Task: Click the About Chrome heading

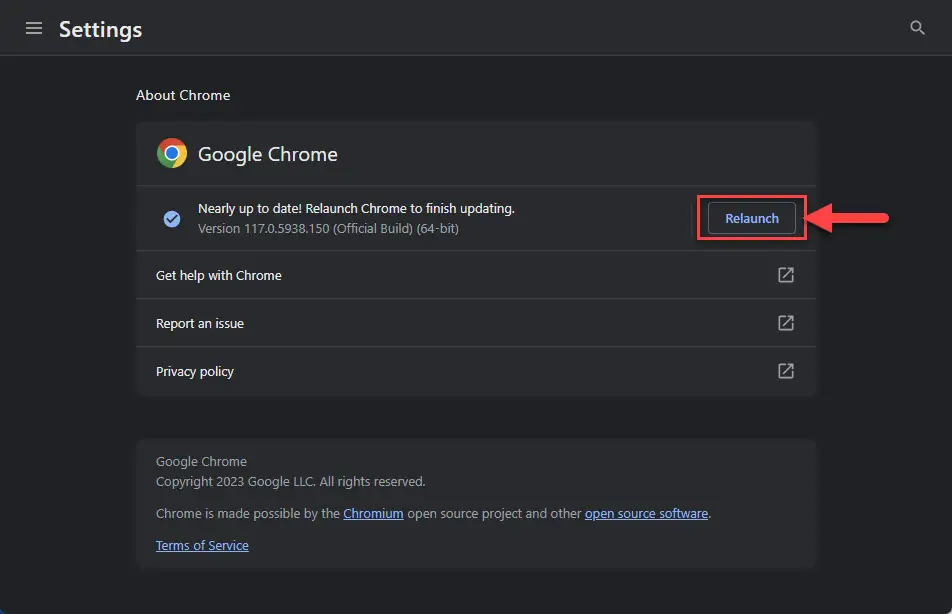Action: (x=183, y=95)
